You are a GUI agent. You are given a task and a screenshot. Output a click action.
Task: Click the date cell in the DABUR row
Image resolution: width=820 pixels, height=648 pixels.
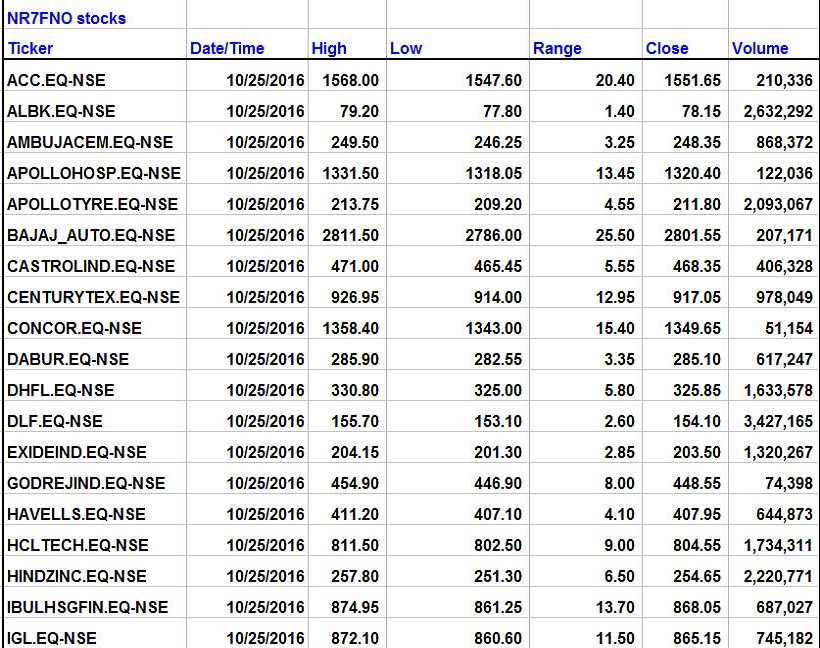(x=265, y=359)
